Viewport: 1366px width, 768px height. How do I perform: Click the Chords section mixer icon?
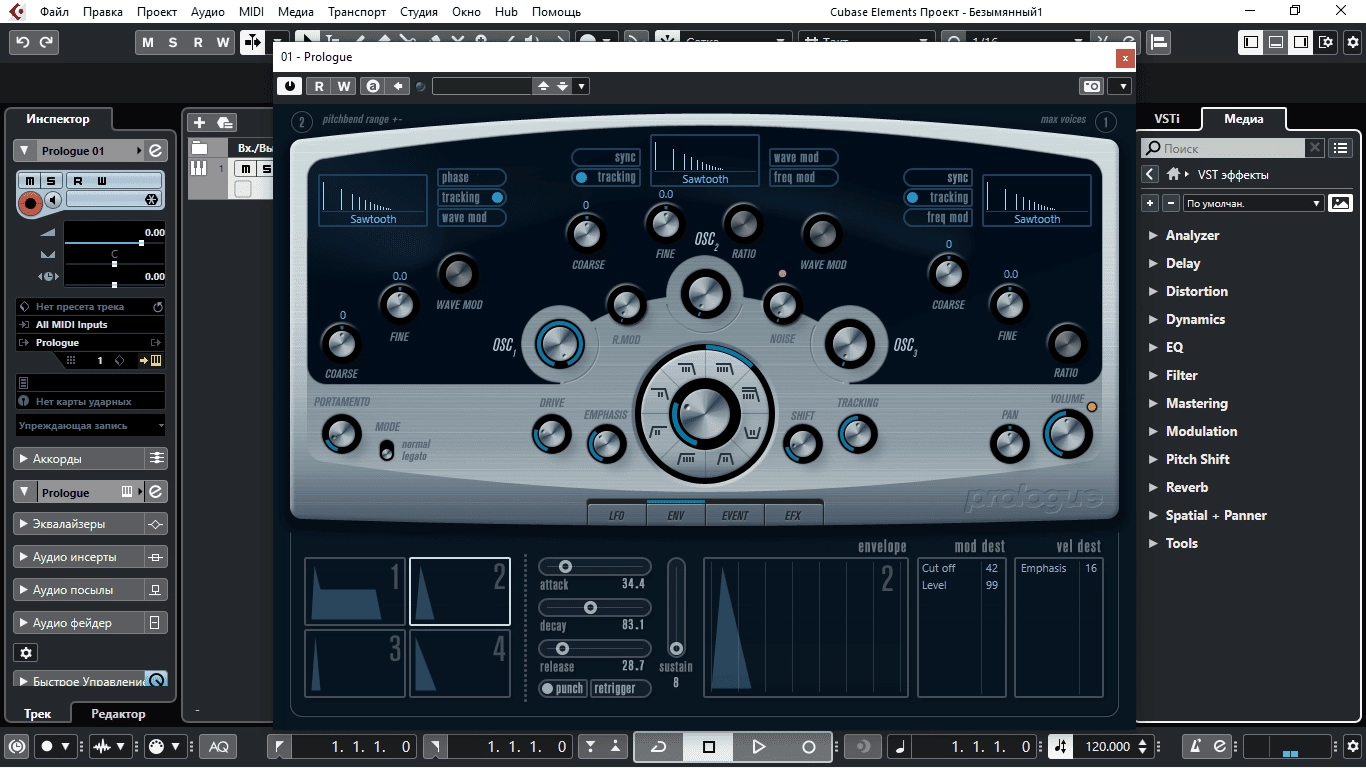157,459
